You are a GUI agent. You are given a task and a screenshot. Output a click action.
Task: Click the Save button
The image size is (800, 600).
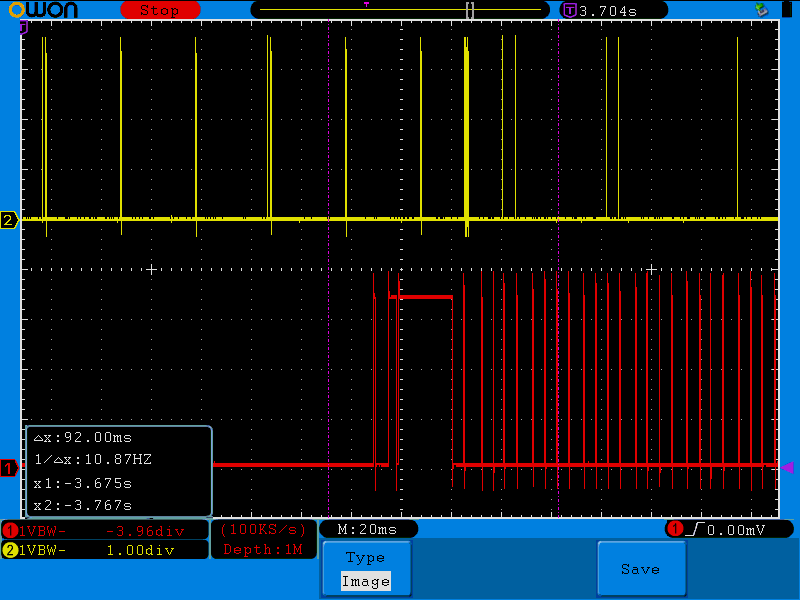tap(641, 568)
